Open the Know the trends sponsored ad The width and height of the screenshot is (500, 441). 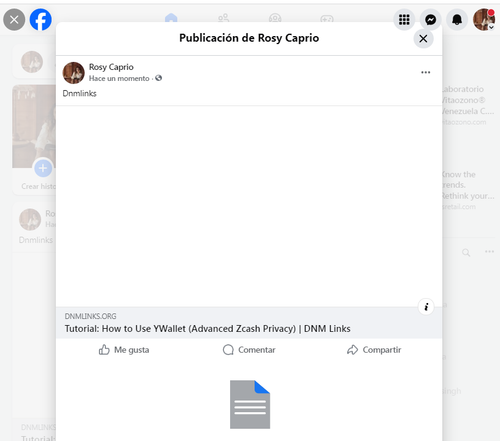[x=467, y=190]
